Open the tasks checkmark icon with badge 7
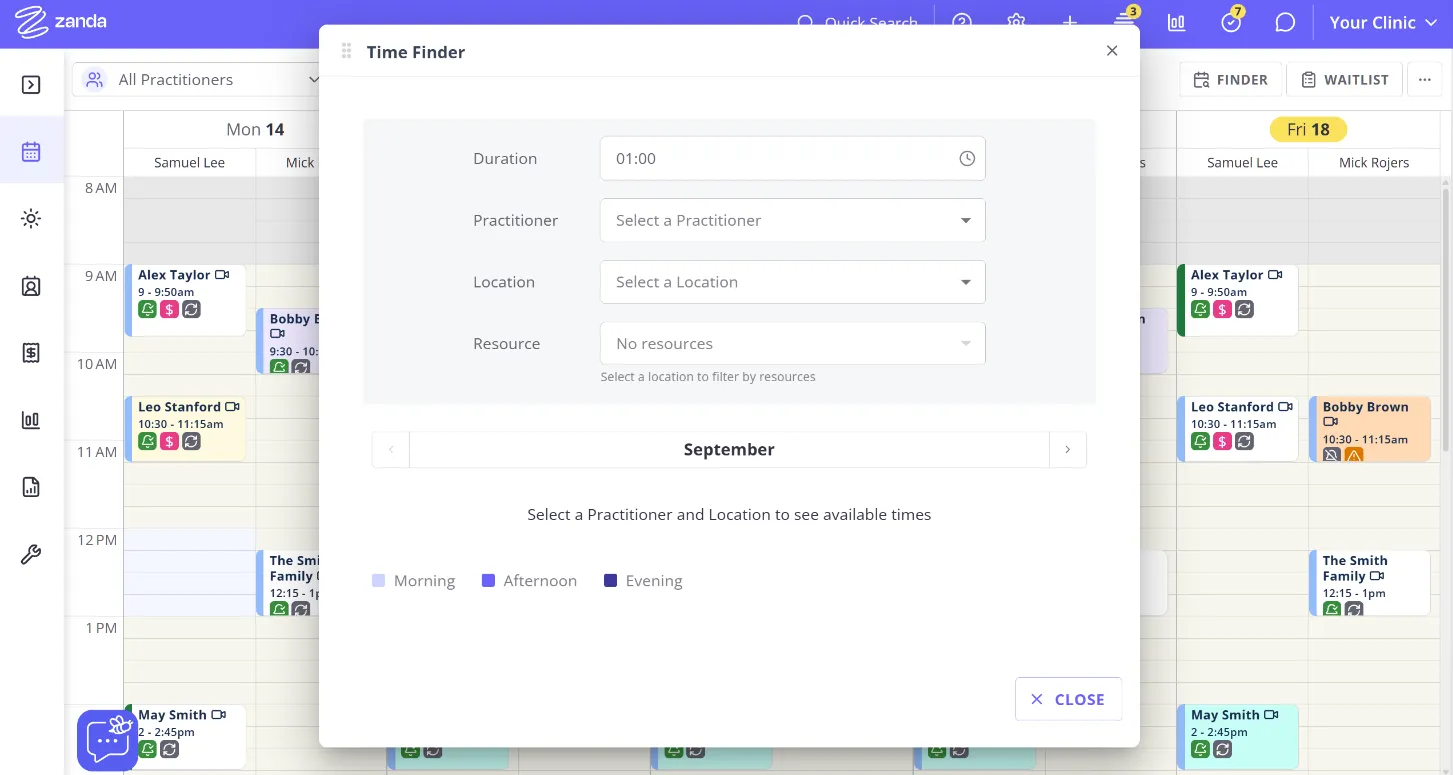 pos(1231,20)
